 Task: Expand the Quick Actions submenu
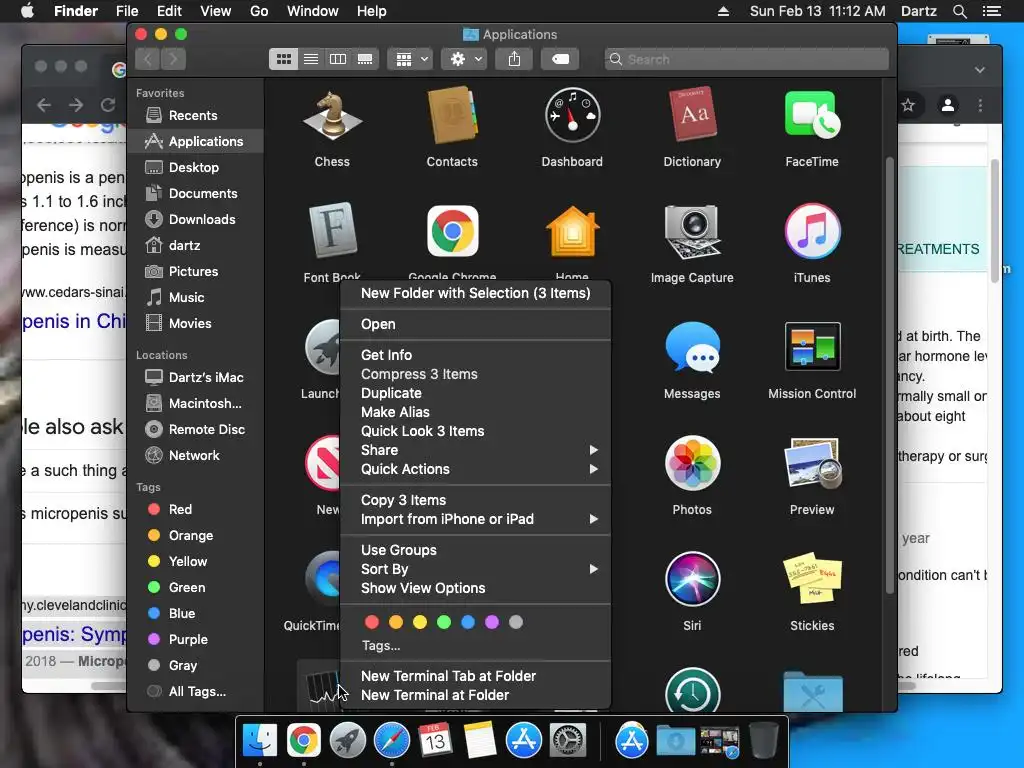tap(475, 469)
